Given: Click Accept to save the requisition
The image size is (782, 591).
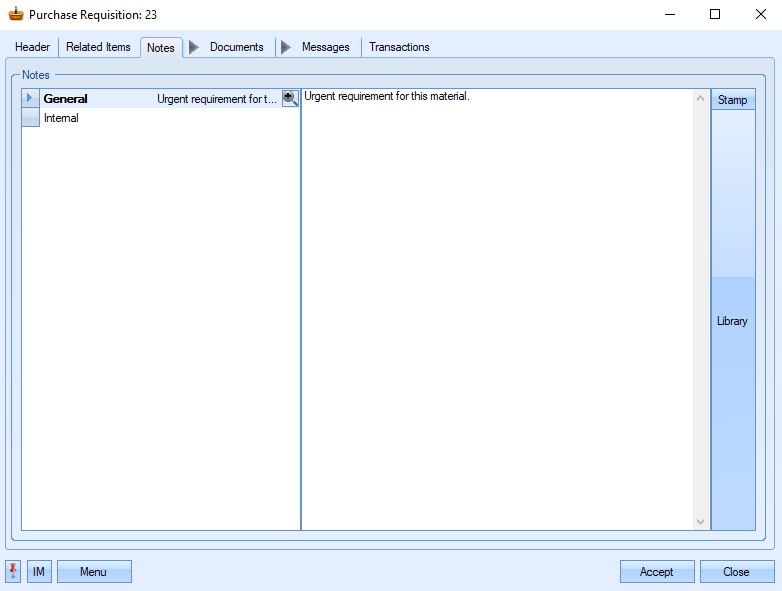Looking at the screenshot, I should point(657,572).
